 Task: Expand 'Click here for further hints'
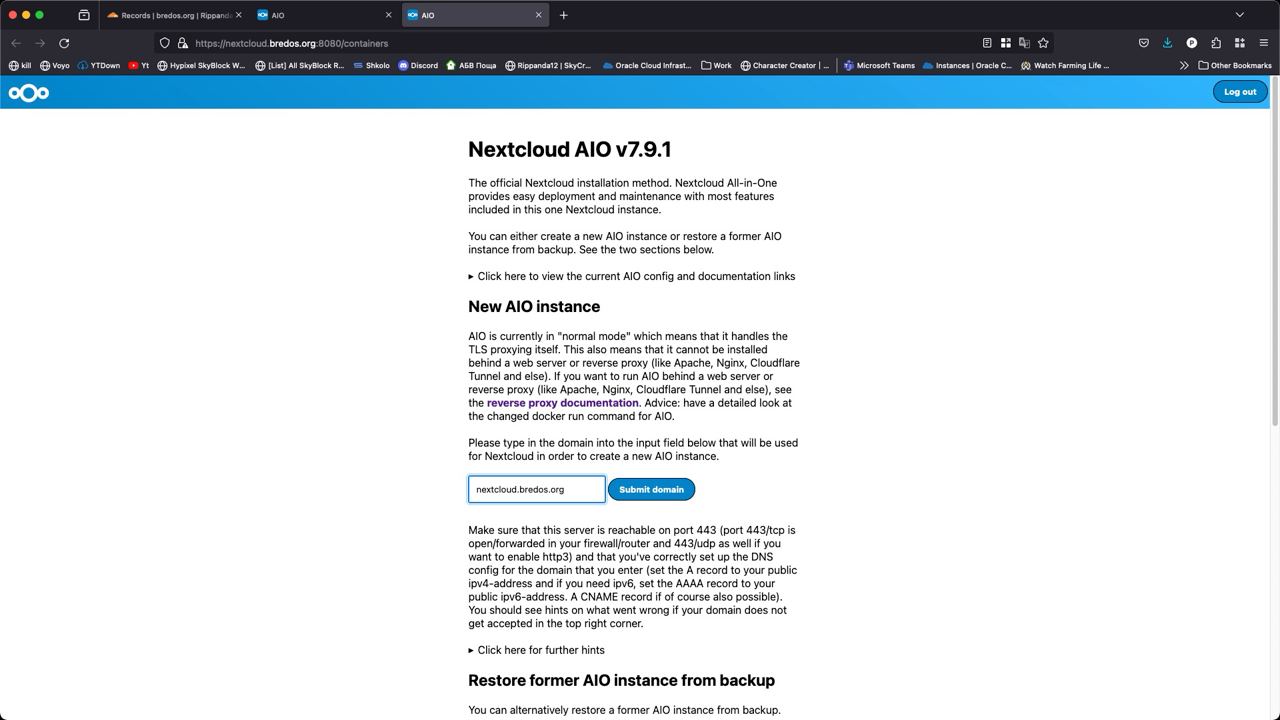[537, 650]
